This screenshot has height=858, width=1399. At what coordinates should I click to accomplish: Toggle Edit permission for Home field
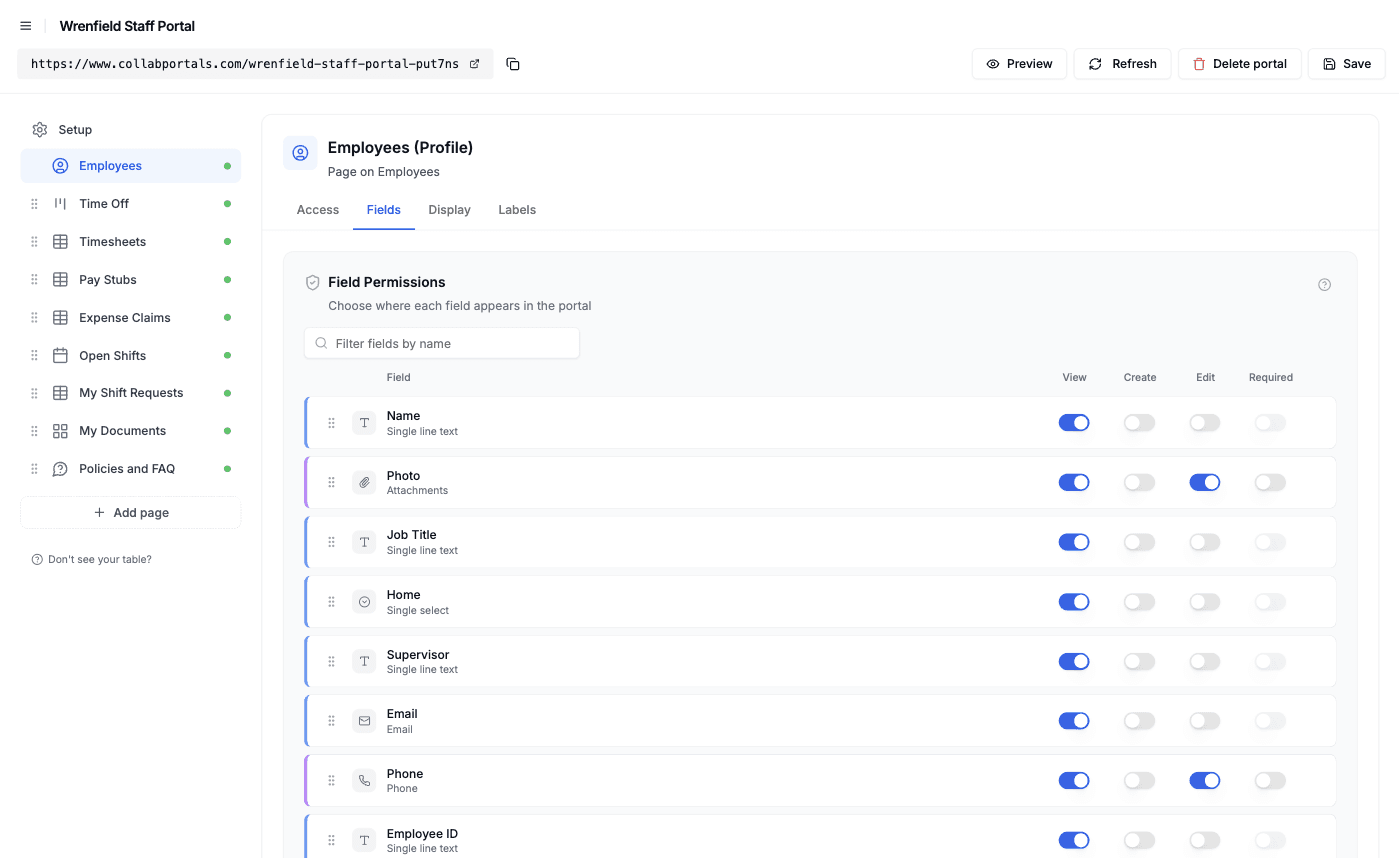point(1205,602)
